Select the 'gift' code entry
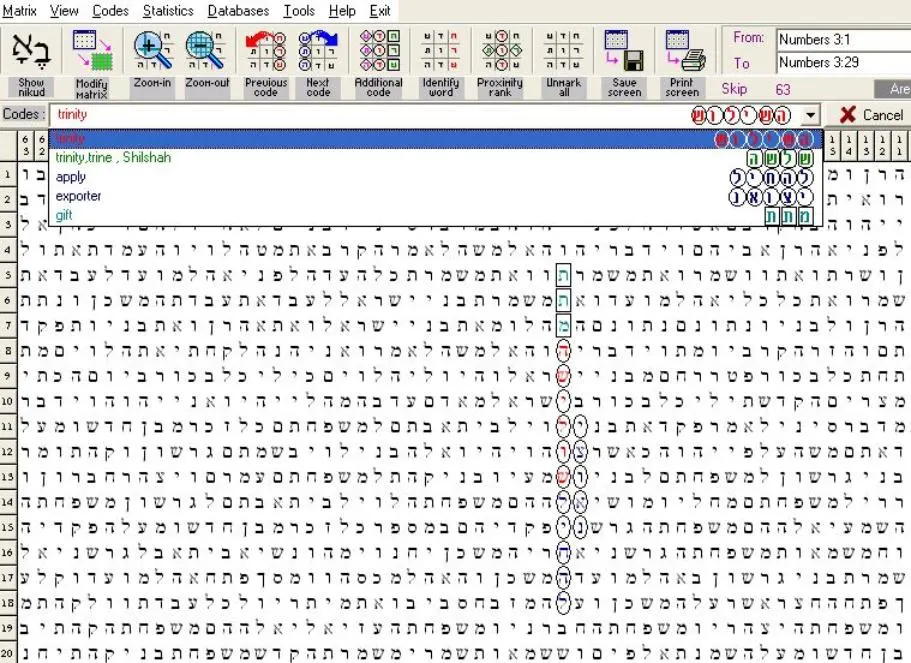The width and height of the screenshot is (911, 663). tap(64, 216)
